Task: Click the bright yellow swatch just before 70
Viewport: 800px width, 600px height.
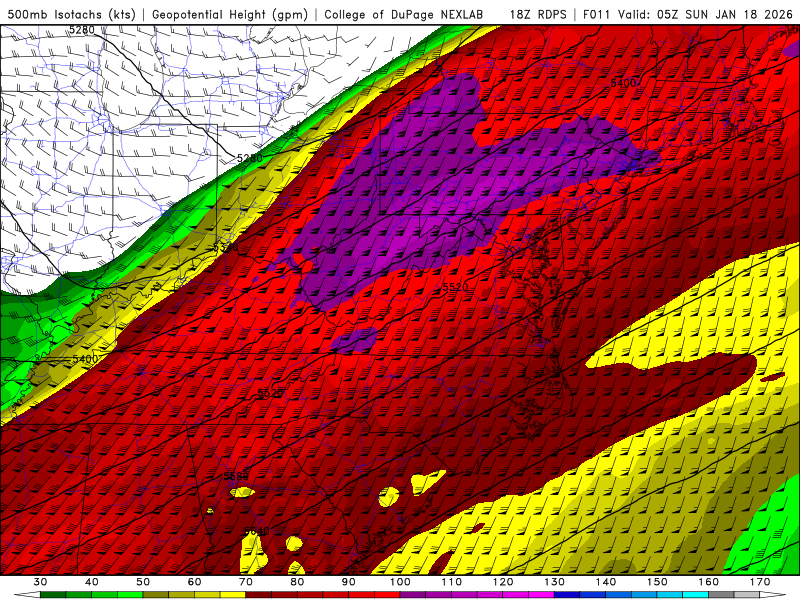Action: 233,595
